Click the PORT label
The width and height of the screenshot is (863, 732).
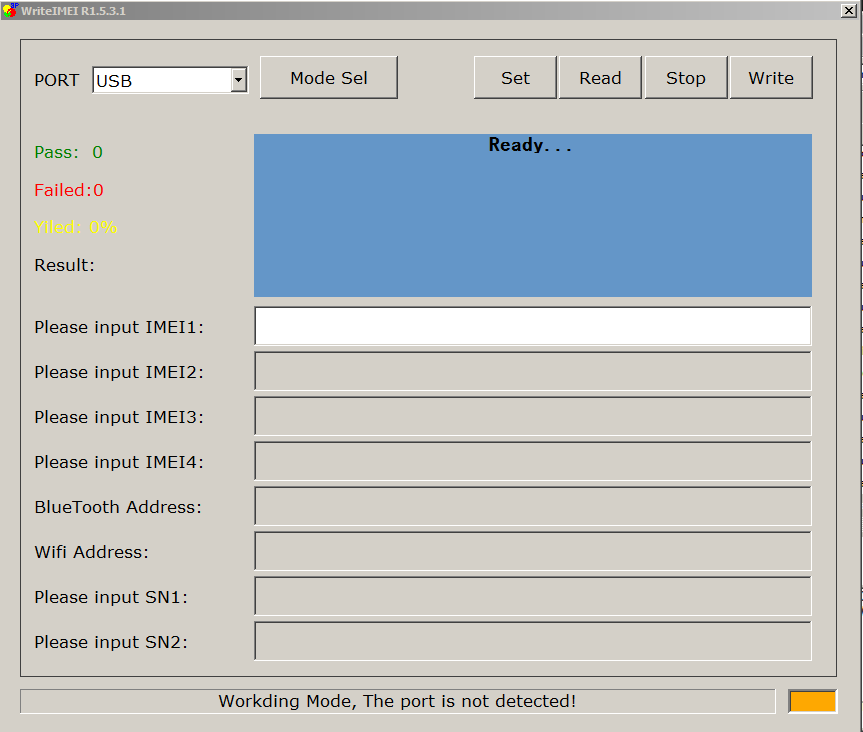(56, 80)
